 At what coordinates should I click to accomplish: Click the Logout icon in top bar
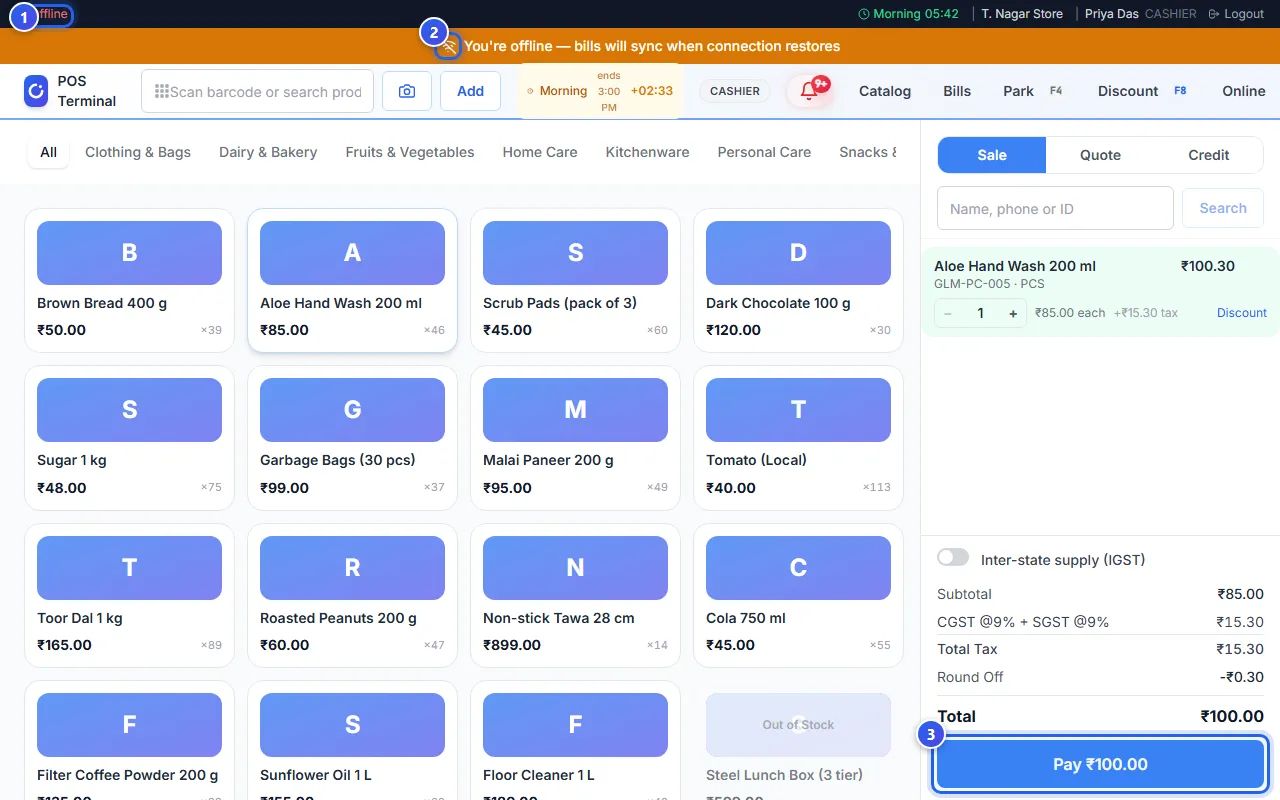click(1214, 14)
